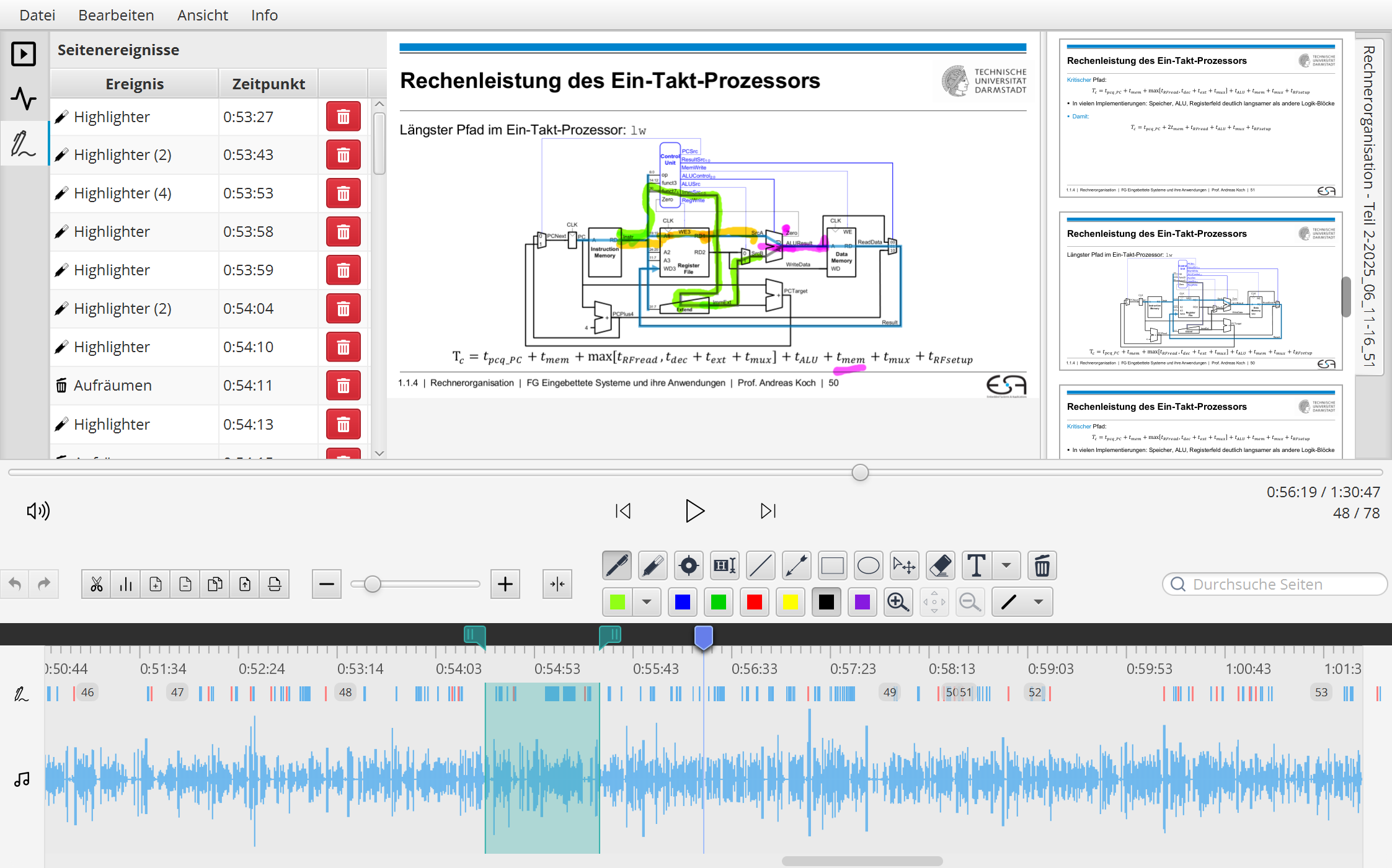Select the black color swatch
1392x868 pixels.
click(826, 601)
